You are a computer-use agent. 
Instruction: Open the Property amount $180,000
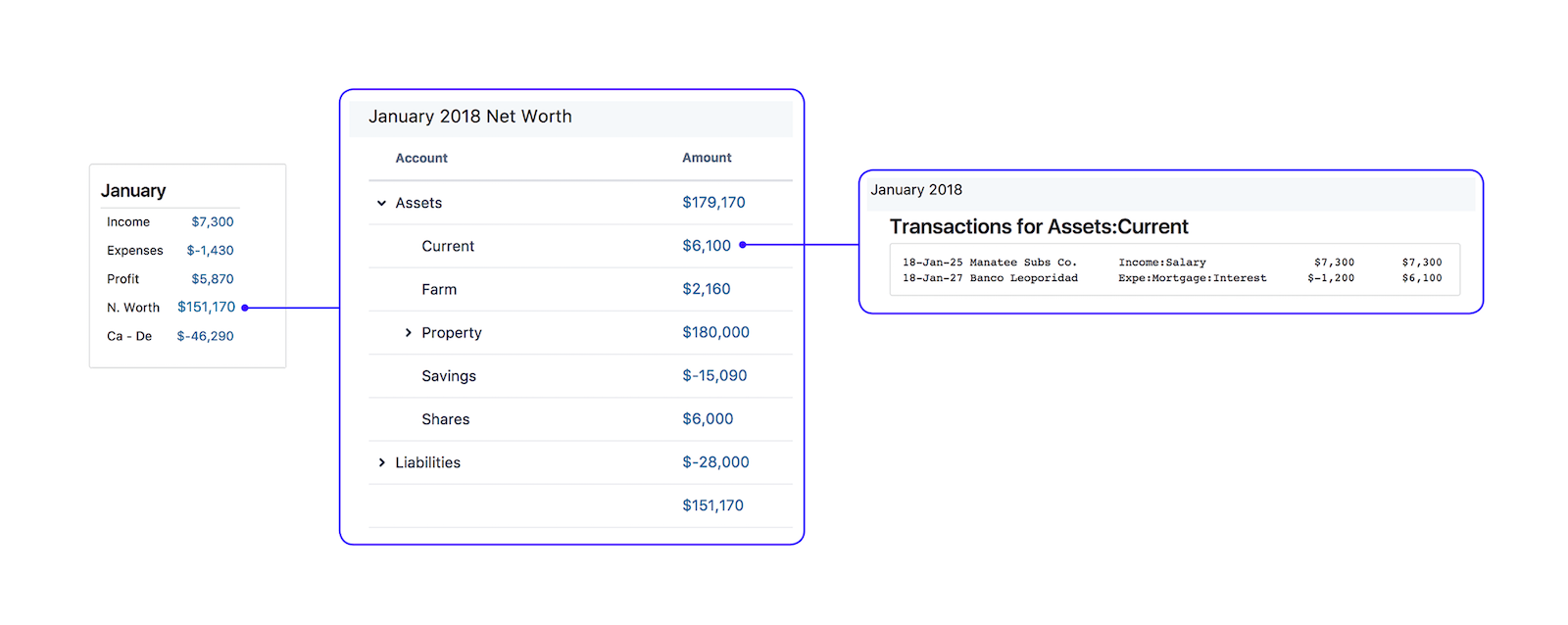click(715, 333)
